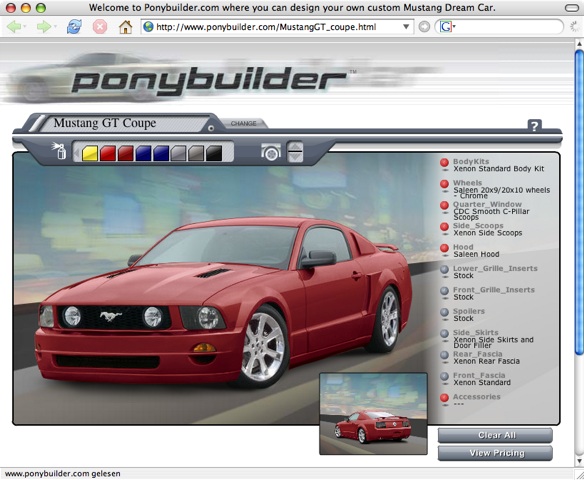This screenshot has width=584, height=480.
Task: Open the BodyKits category
Action: tap(471, 161)
